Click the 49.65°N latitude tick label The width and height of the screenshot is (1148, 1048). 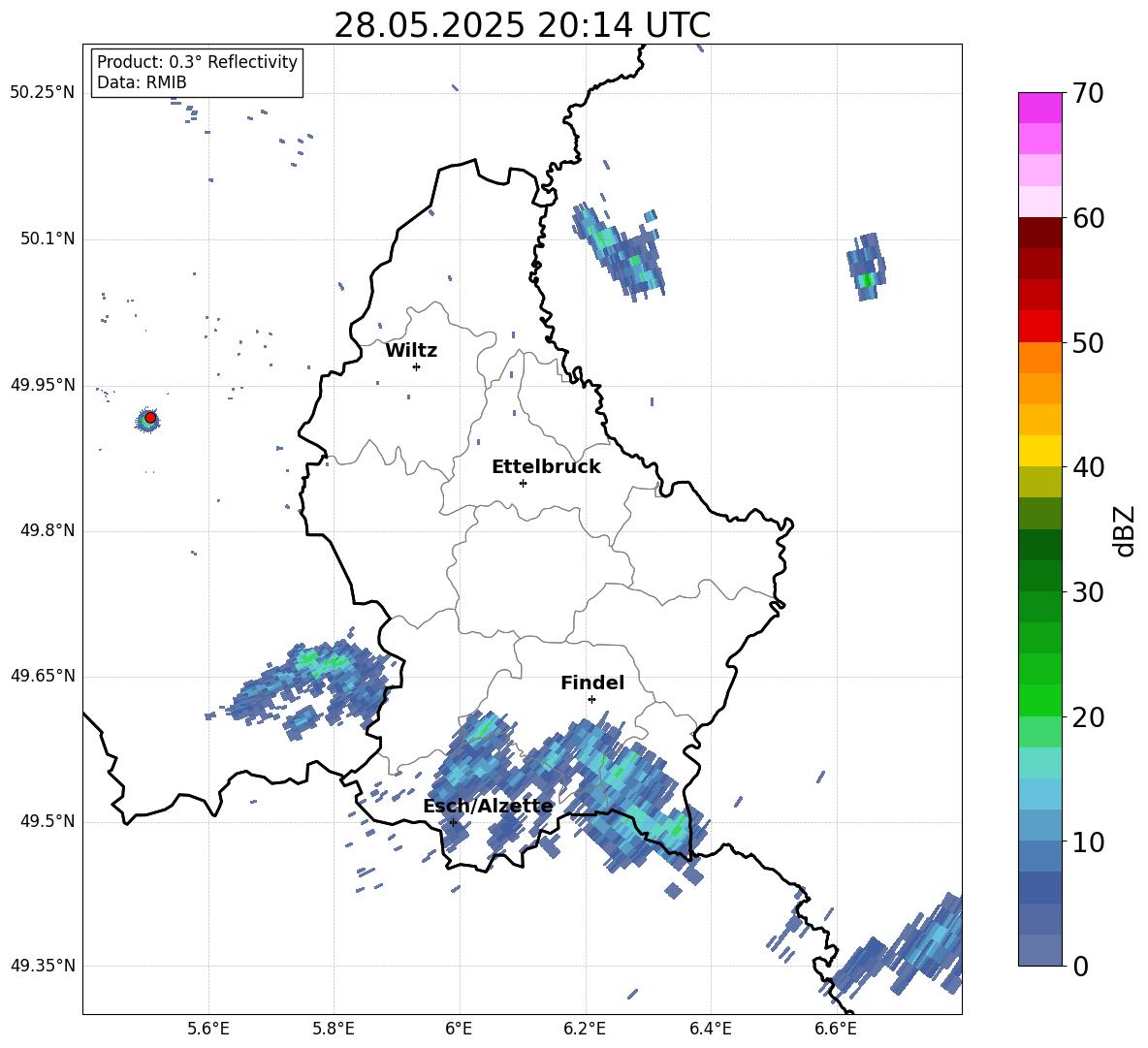tap(43, 676)
